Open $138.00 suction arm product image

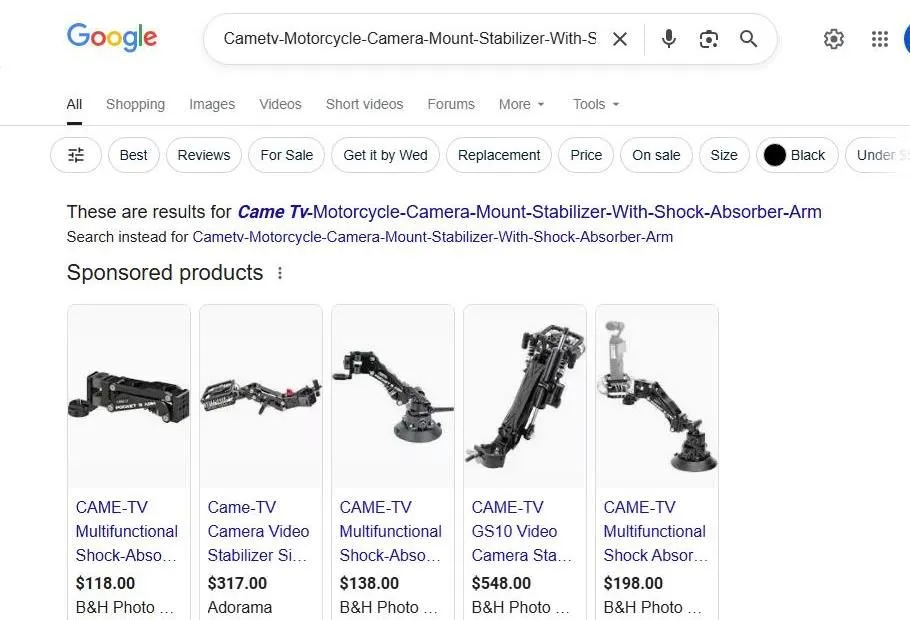[x=393, y=396]
